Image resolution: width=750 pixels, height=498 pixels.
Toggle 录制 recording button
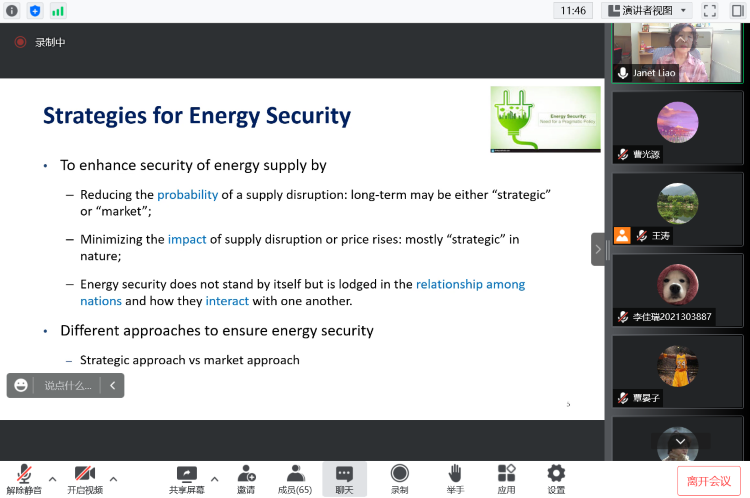coord(399,478)
